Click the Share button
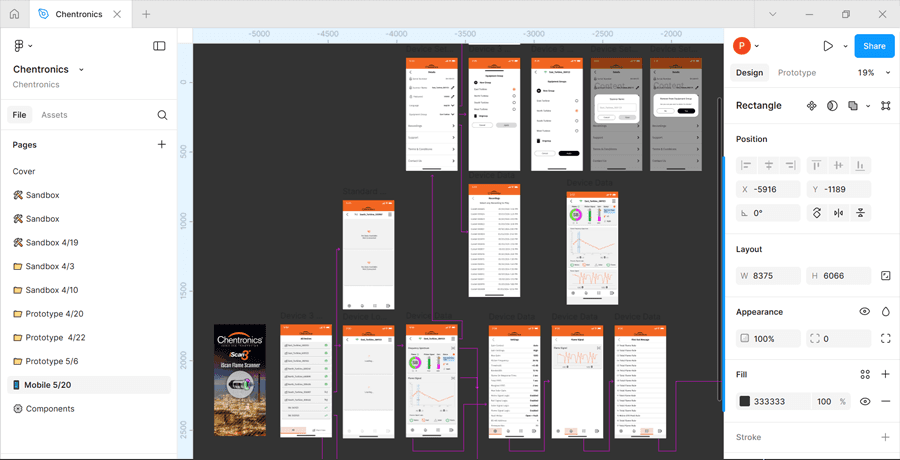Image resolution: width=900 pixels, height=460 pixels. [874, 46]
